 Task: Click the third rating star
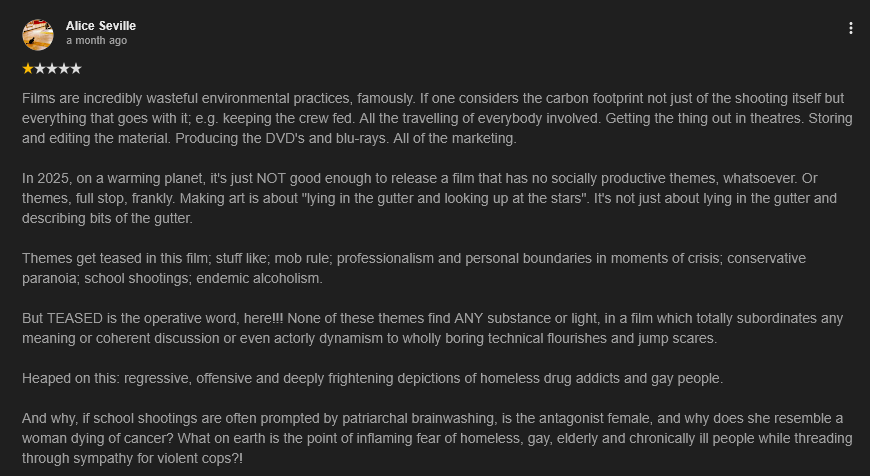pyautogui.click(x=52, y=69)
